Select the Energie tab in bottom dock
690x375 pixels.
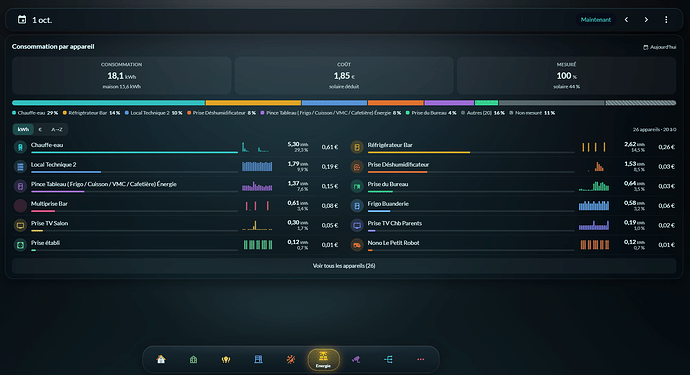click(x=323, y=360)
